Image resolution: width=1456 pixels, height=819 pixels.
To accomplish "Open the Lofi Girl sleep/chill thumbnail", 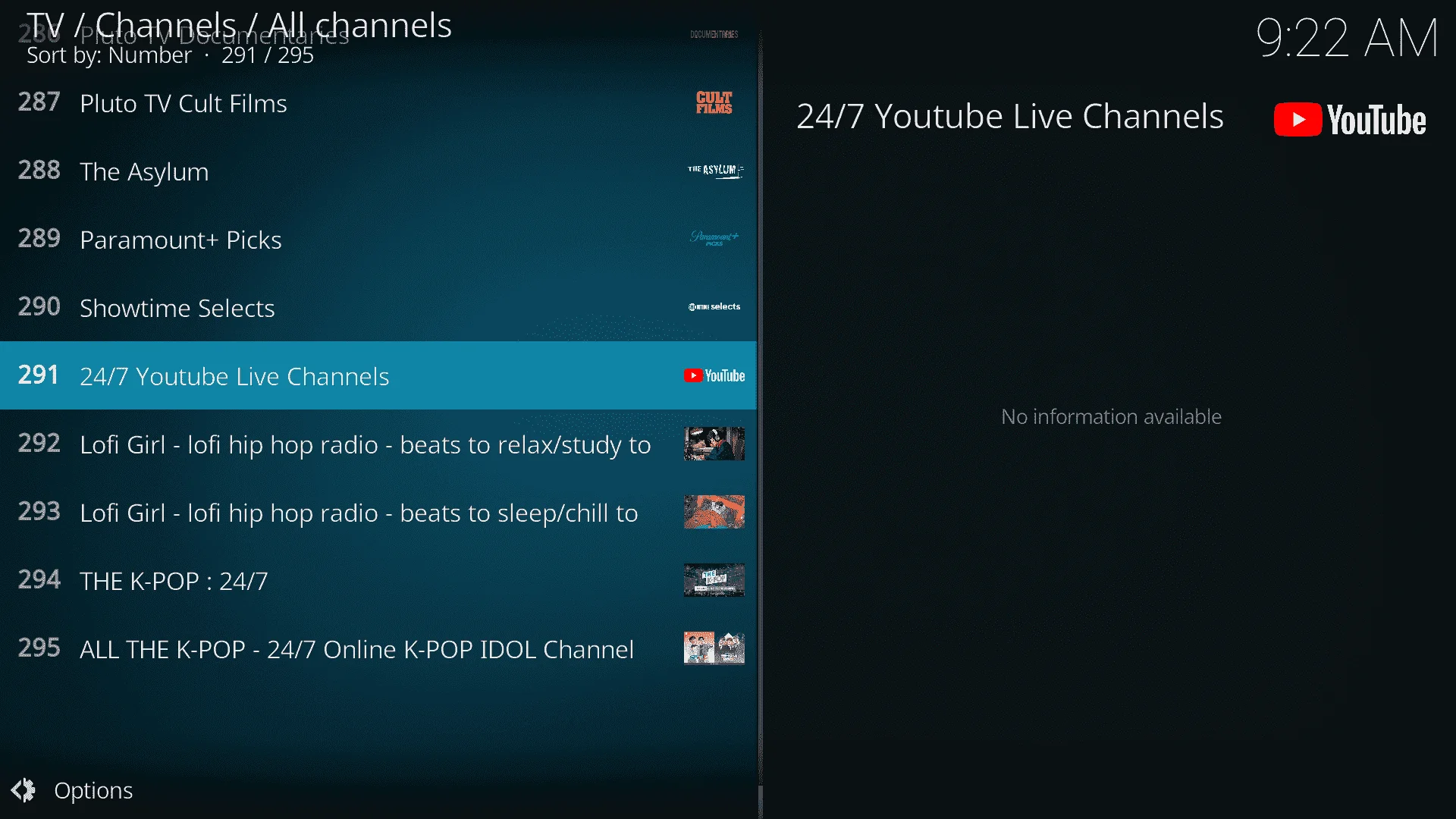I will pos(714,512).
